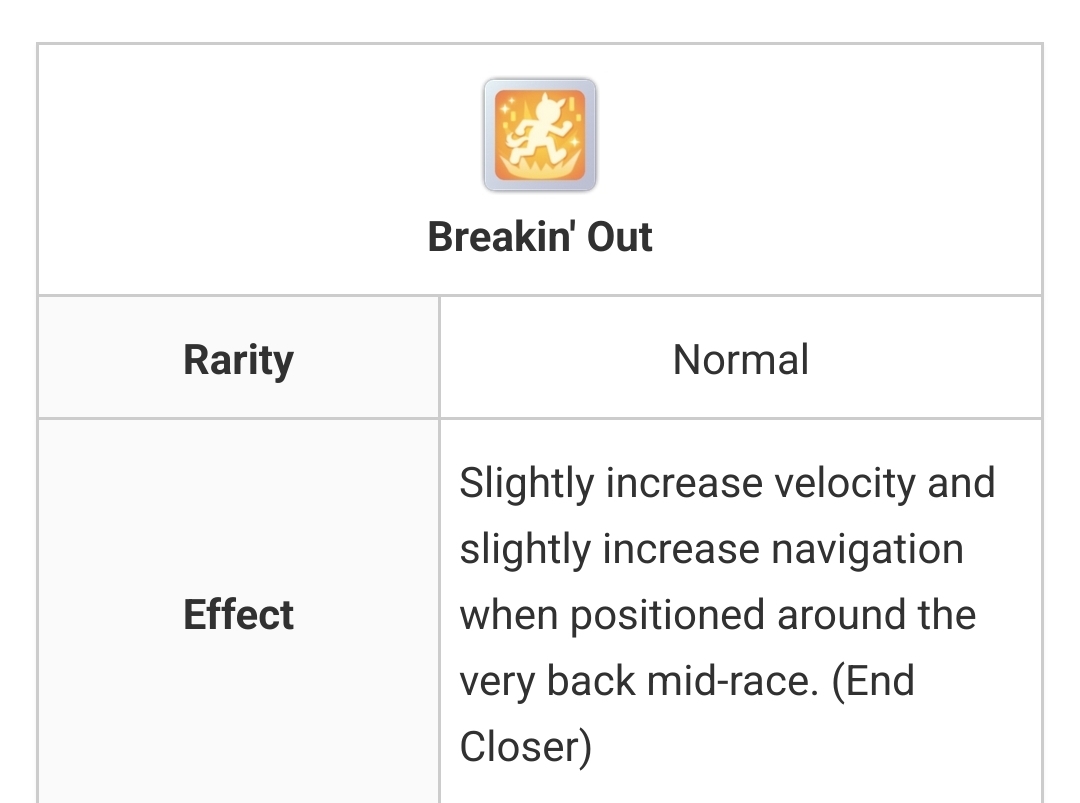Click the word "Slightly" starting the description
The image size is (1080, 803).
(527, 483)
